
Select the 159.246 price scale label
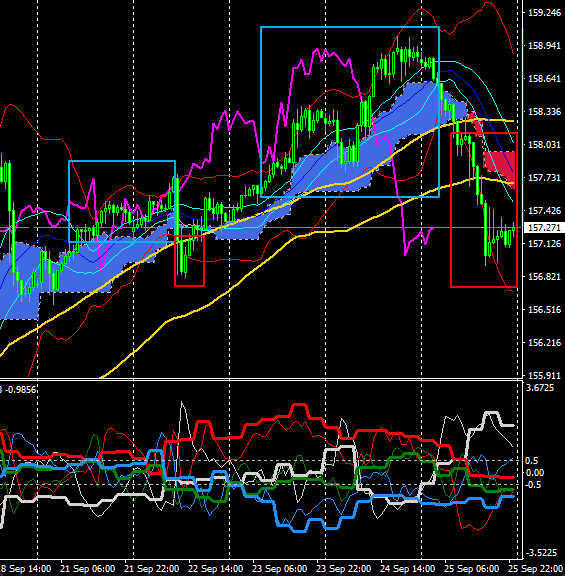click(544, 12)
